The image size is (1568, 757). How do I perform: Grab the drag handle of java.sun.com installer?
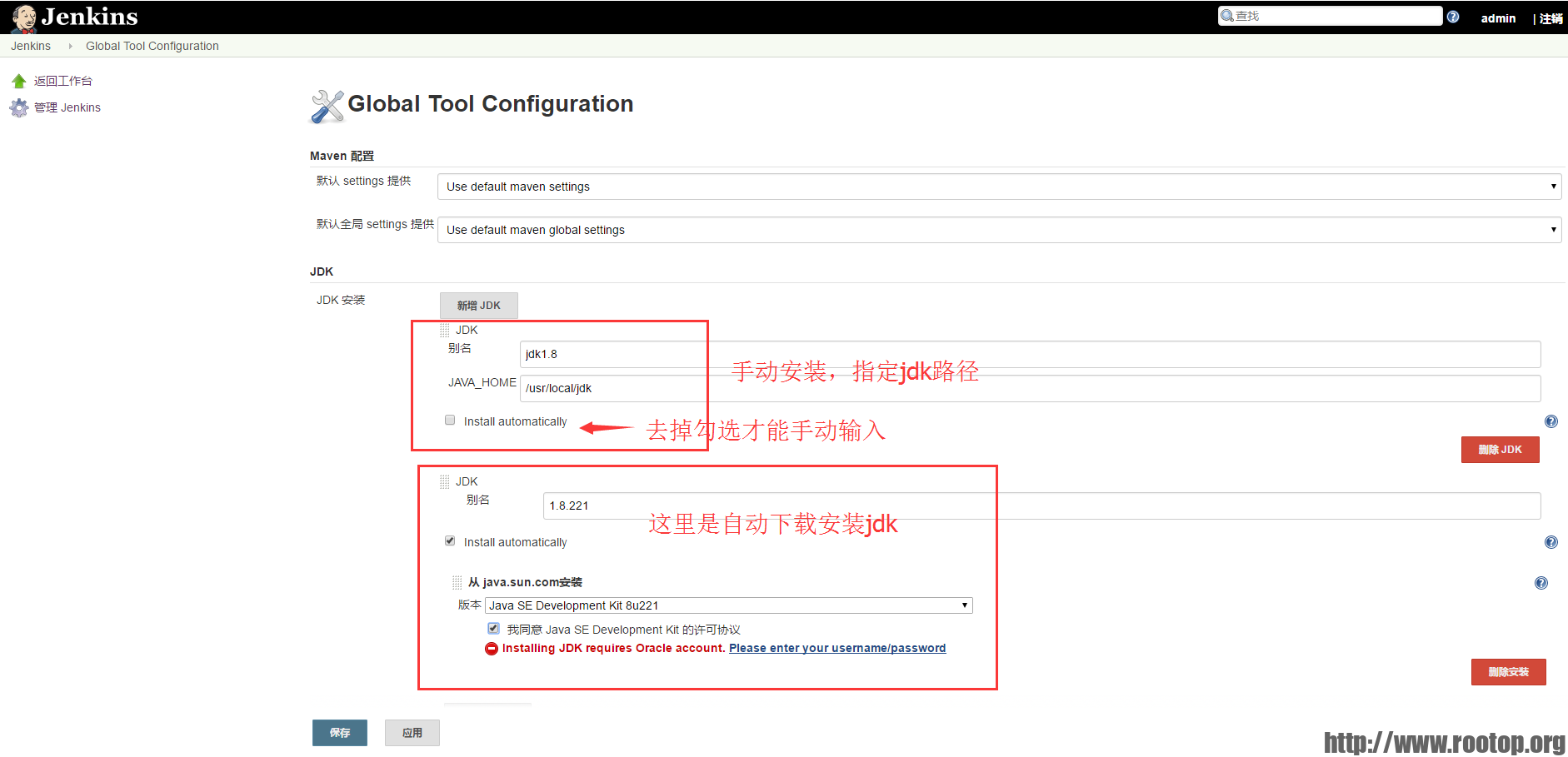[457, 582]
